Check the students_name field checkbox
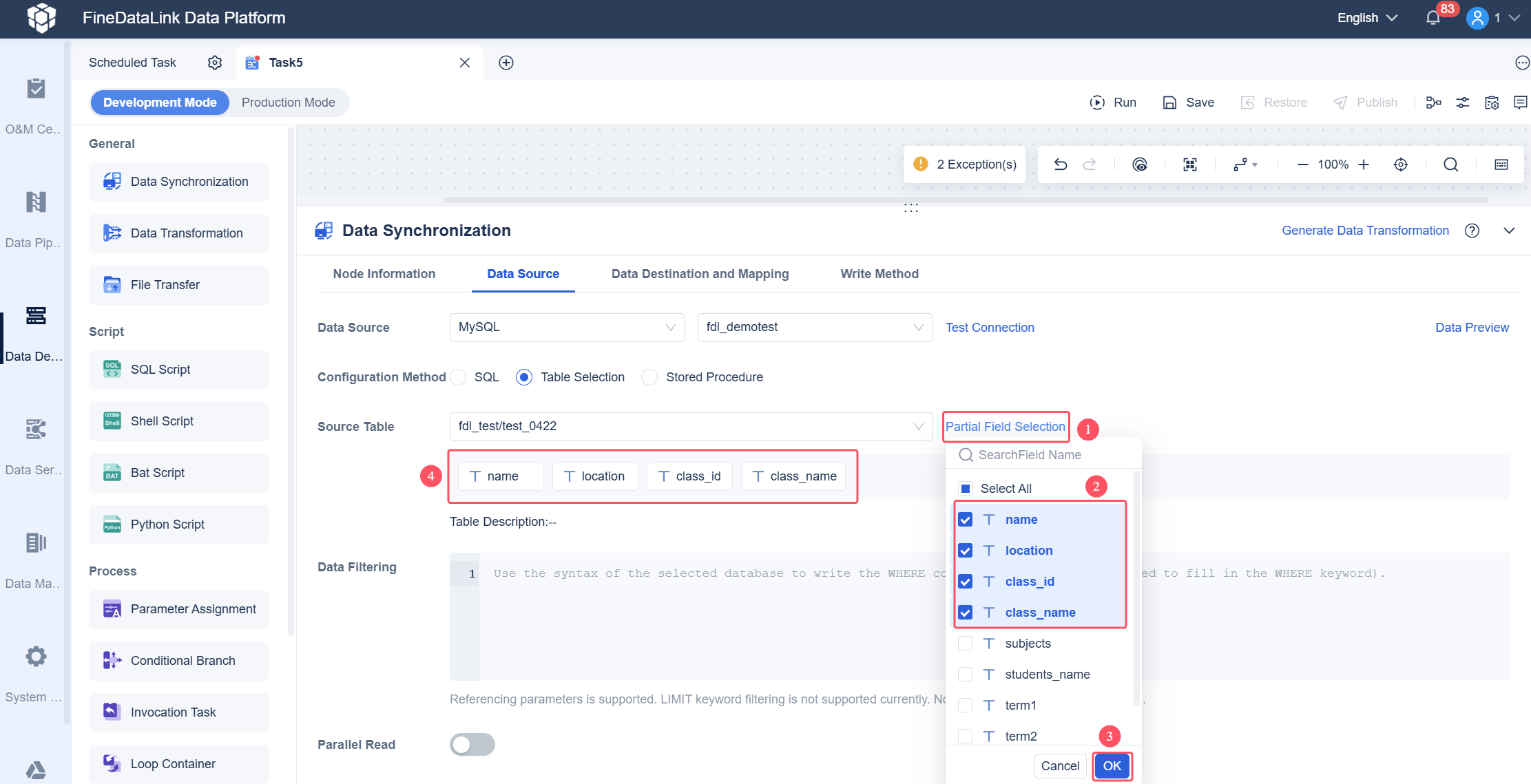The image size is (1531, 784). [x=966, y=675]
